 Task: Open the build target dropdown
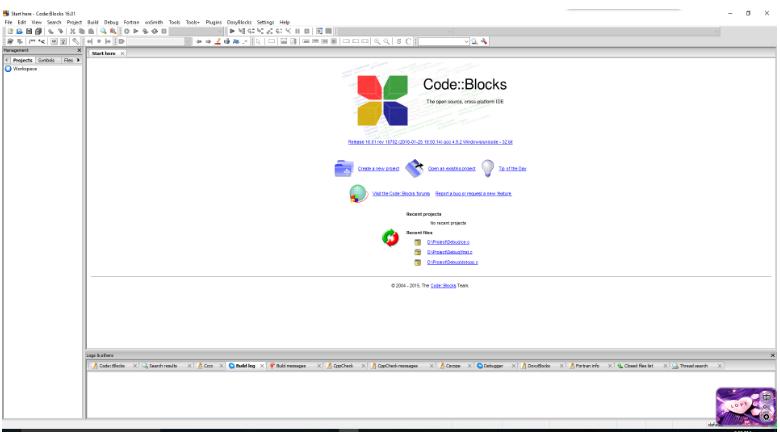[x=196, y=31]
